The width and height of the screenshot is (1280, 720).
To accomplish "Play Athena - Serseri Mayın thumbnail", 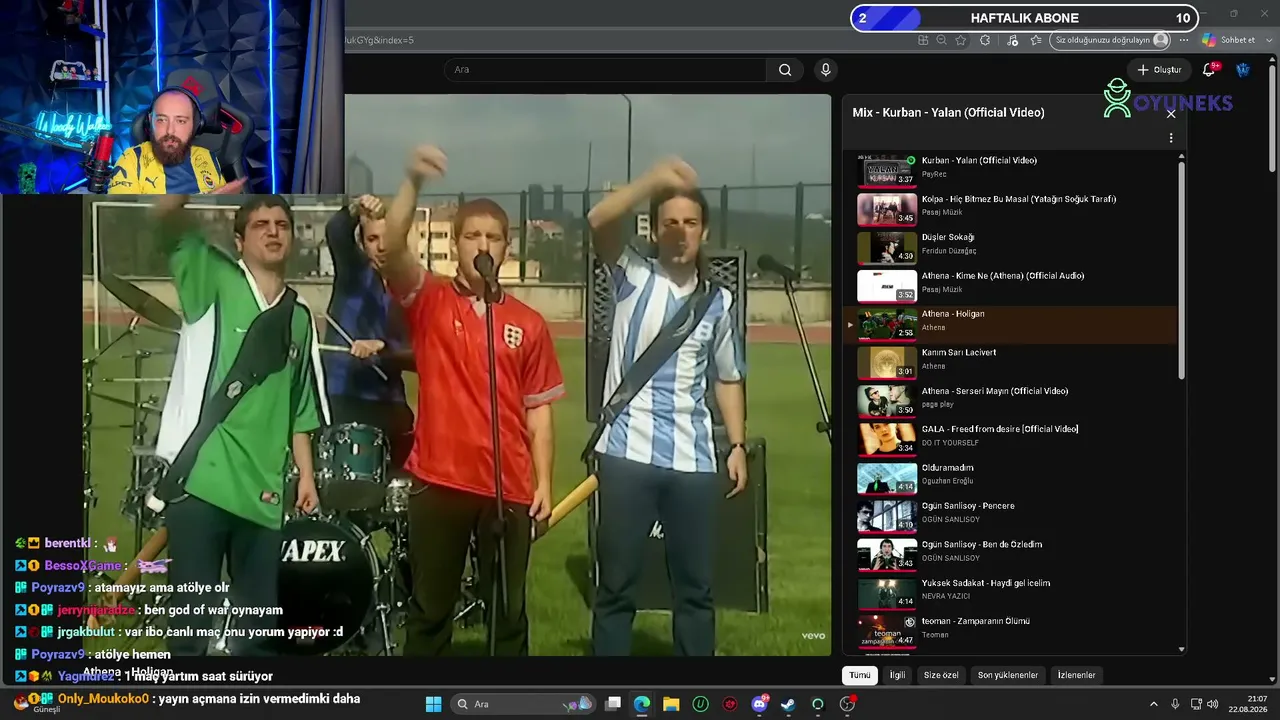I will point(887,401).
